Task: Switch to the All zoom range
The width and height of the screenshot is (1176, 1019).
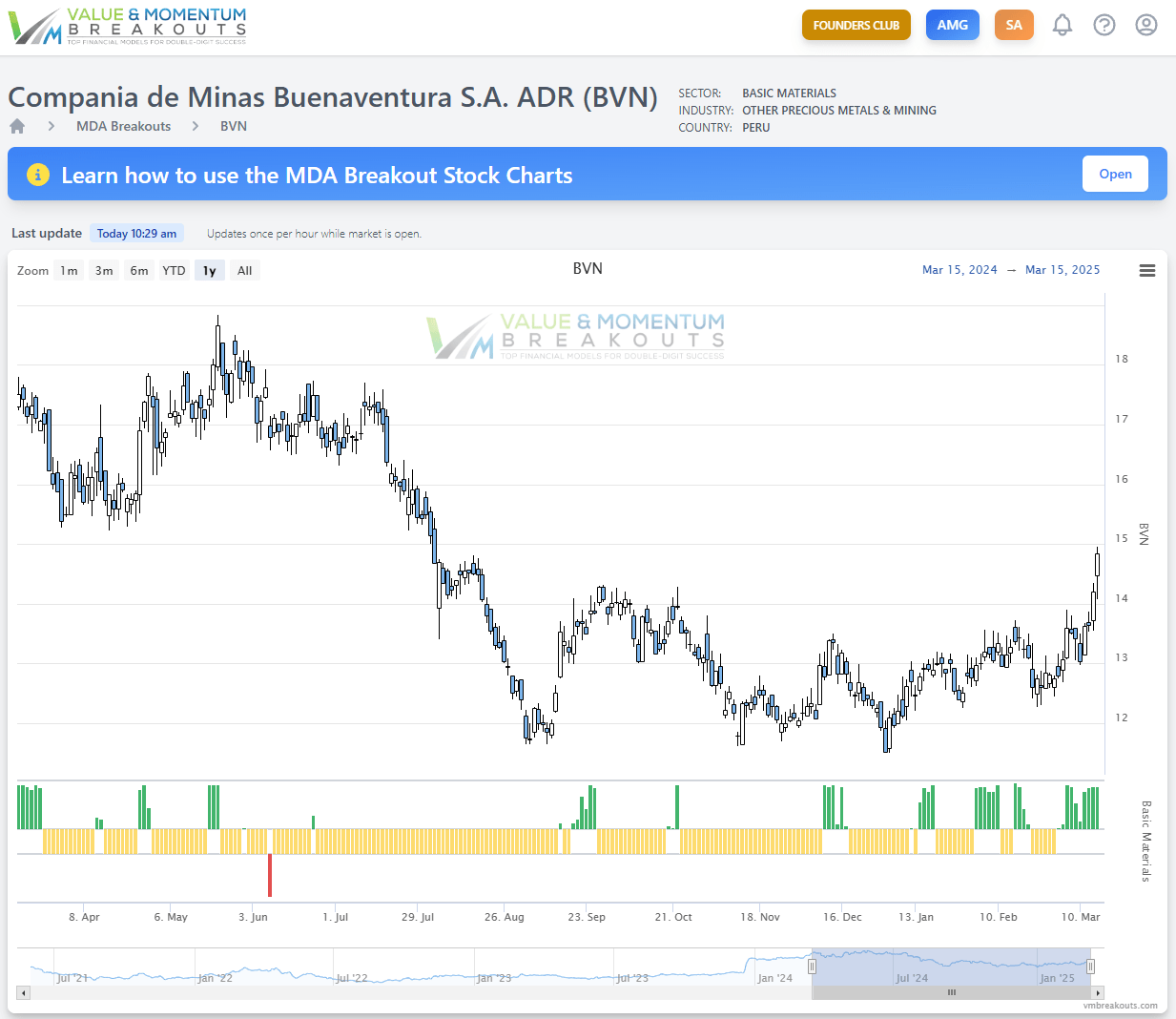Action: tap(244, 270)
